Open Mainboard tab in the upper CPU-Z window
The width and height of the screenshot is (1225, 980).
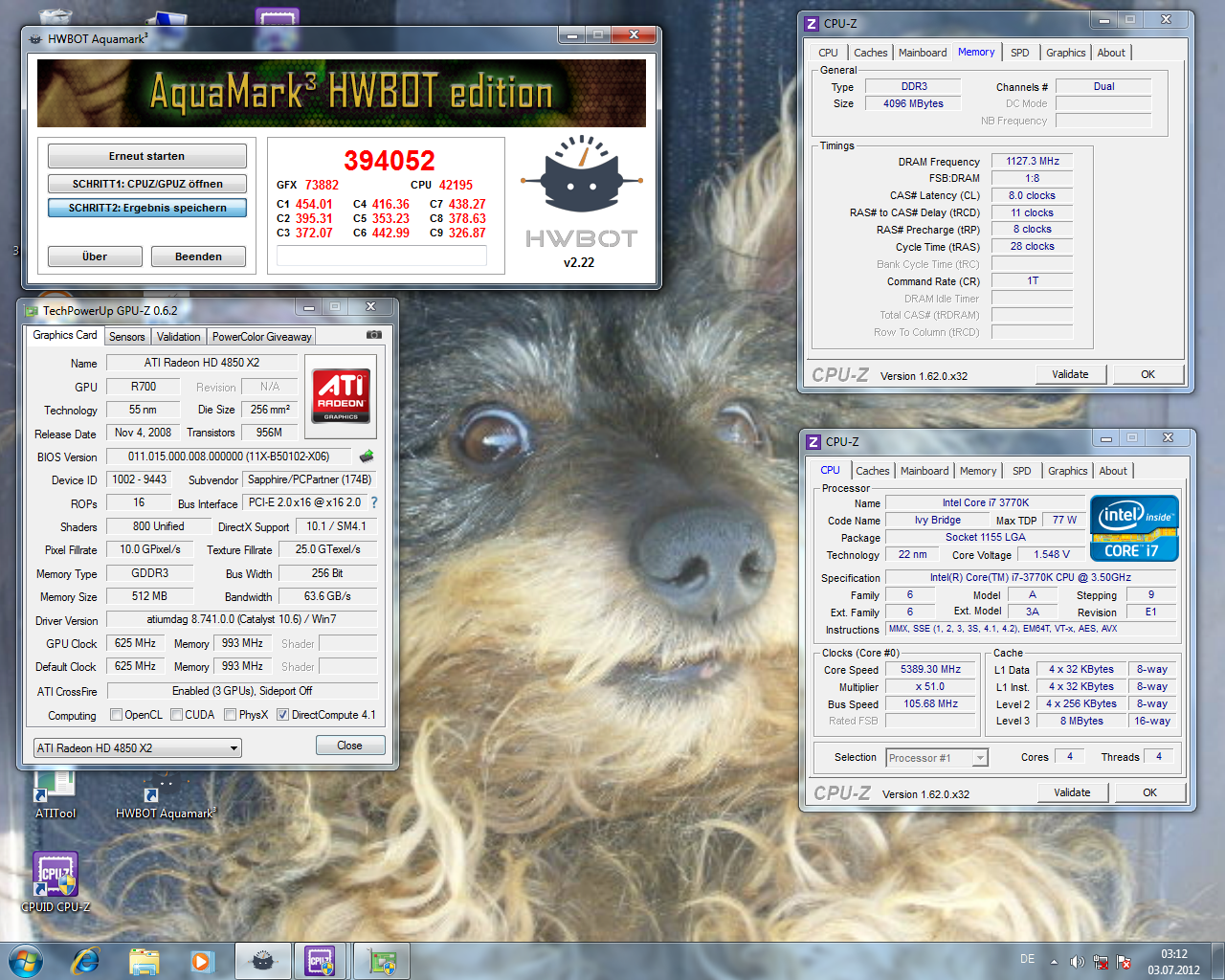click(923, 53)
